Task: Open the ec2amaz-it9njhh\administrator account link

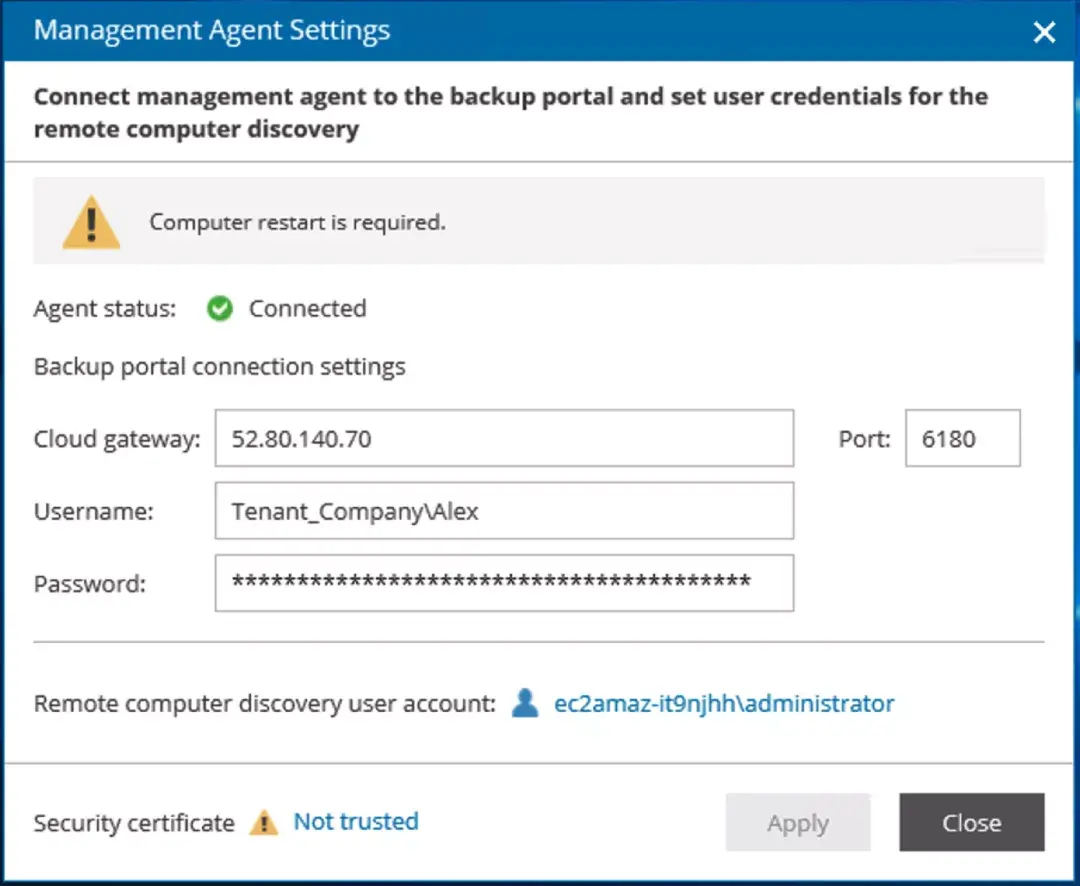Action: coord(724,703)
